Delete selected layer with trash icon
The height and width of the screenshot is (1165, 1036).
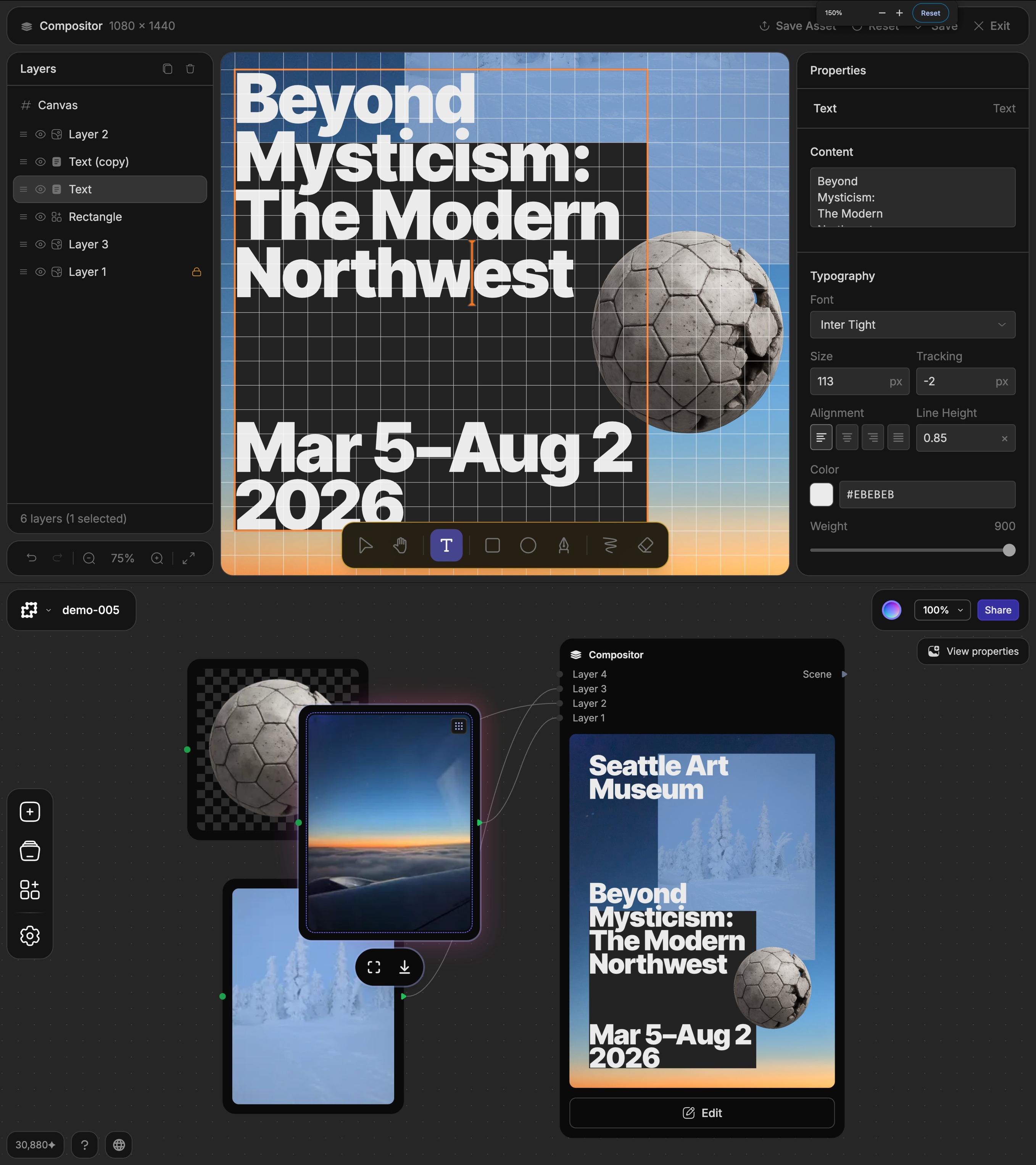coord(190,69)
